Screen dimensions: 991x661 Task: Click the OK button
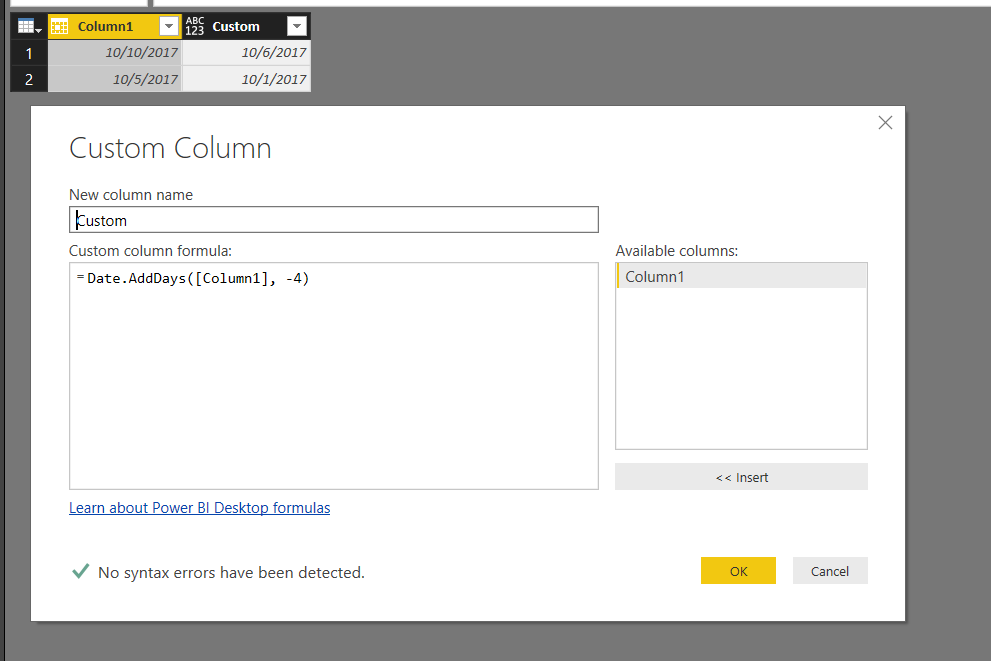click(x=738, y=571)
